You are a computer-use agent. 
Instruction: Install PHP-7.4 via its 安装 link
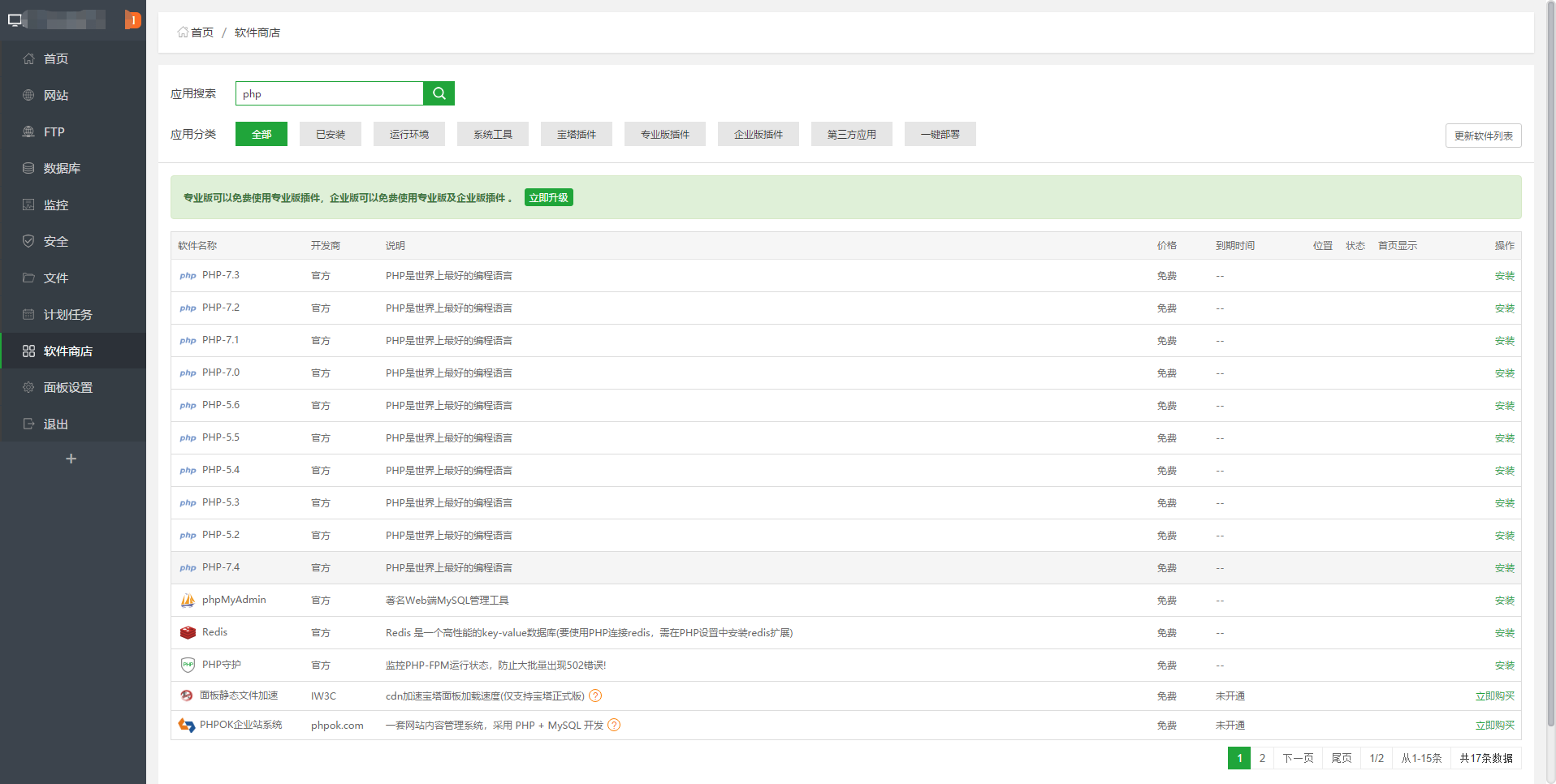pos(1504,567)
